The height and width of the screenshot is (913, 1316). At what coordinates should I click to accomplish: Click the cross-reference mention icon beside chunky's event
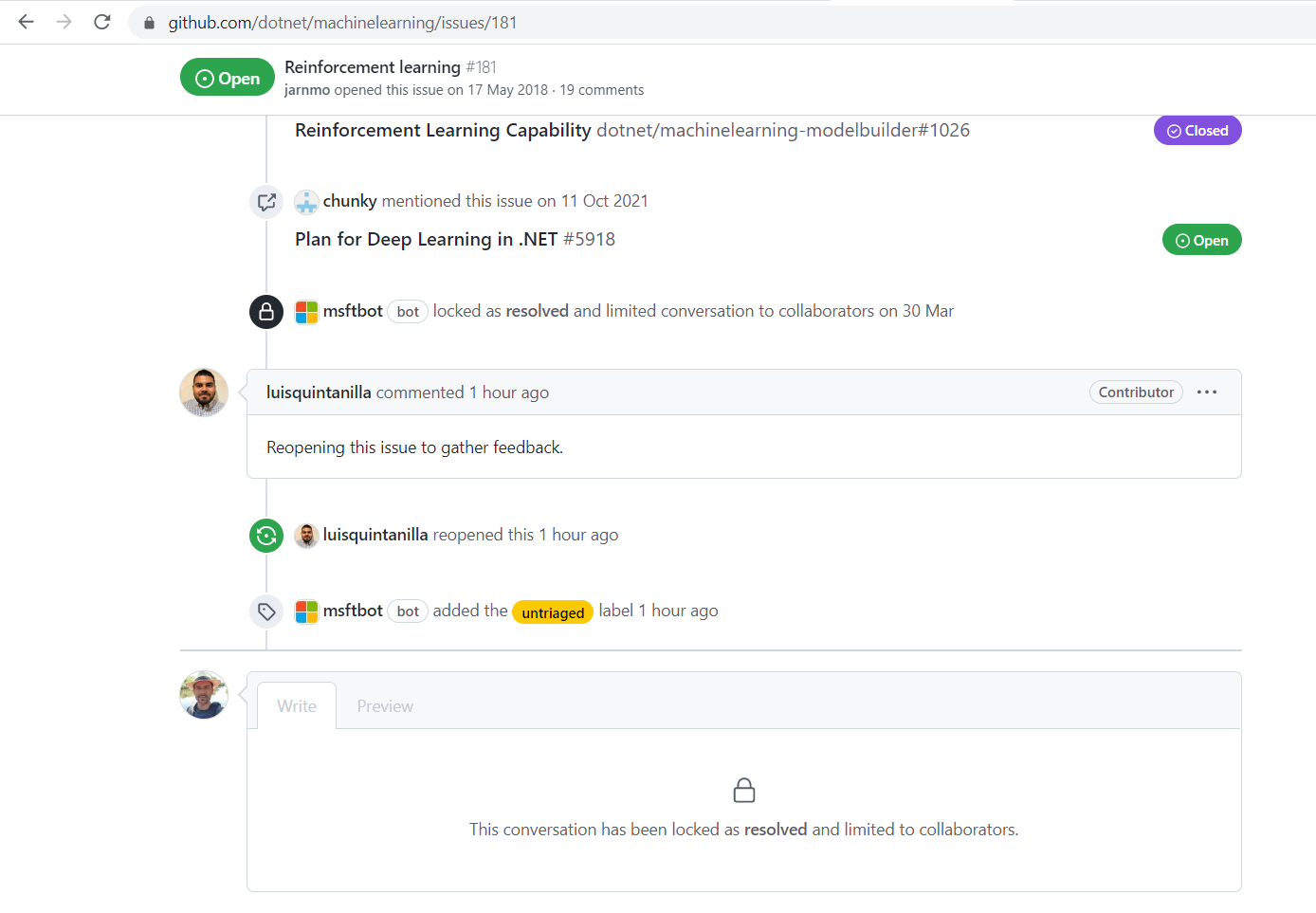[266, 202]
